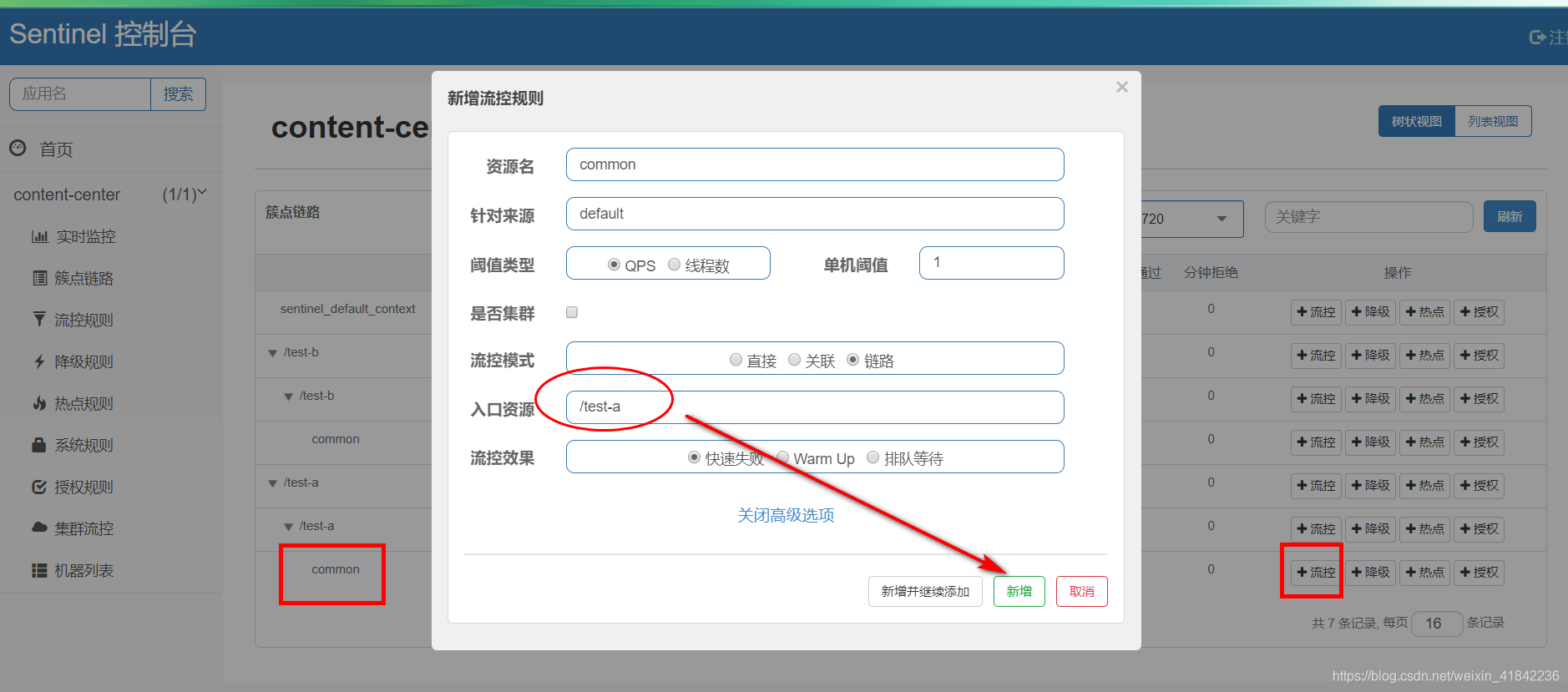Click the lightning icon beside 降级规则

(39, 361)
